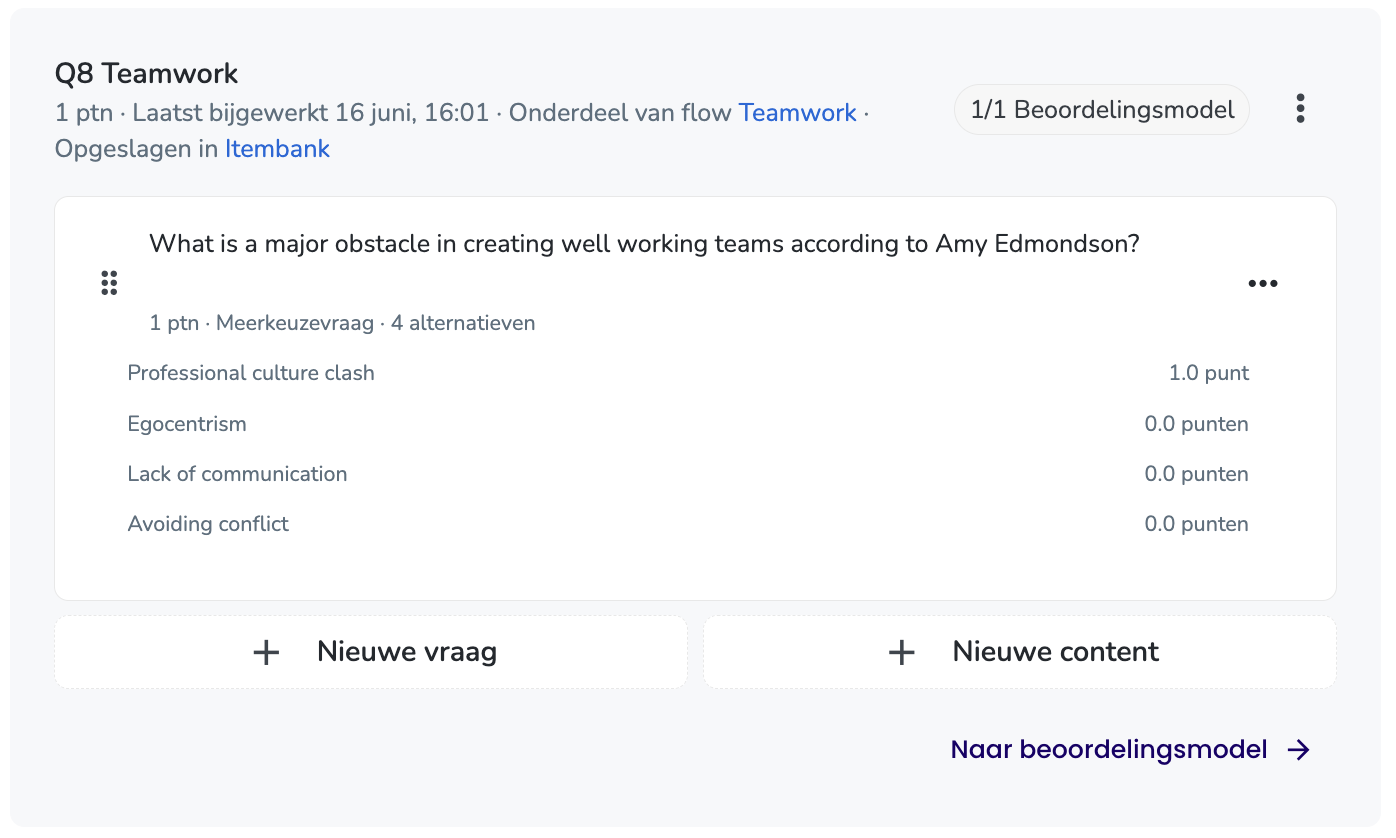This screenshot has height=838, width=1396.
Task: Select the Q8 Teamwork title
Action: [x=146, y=73]
